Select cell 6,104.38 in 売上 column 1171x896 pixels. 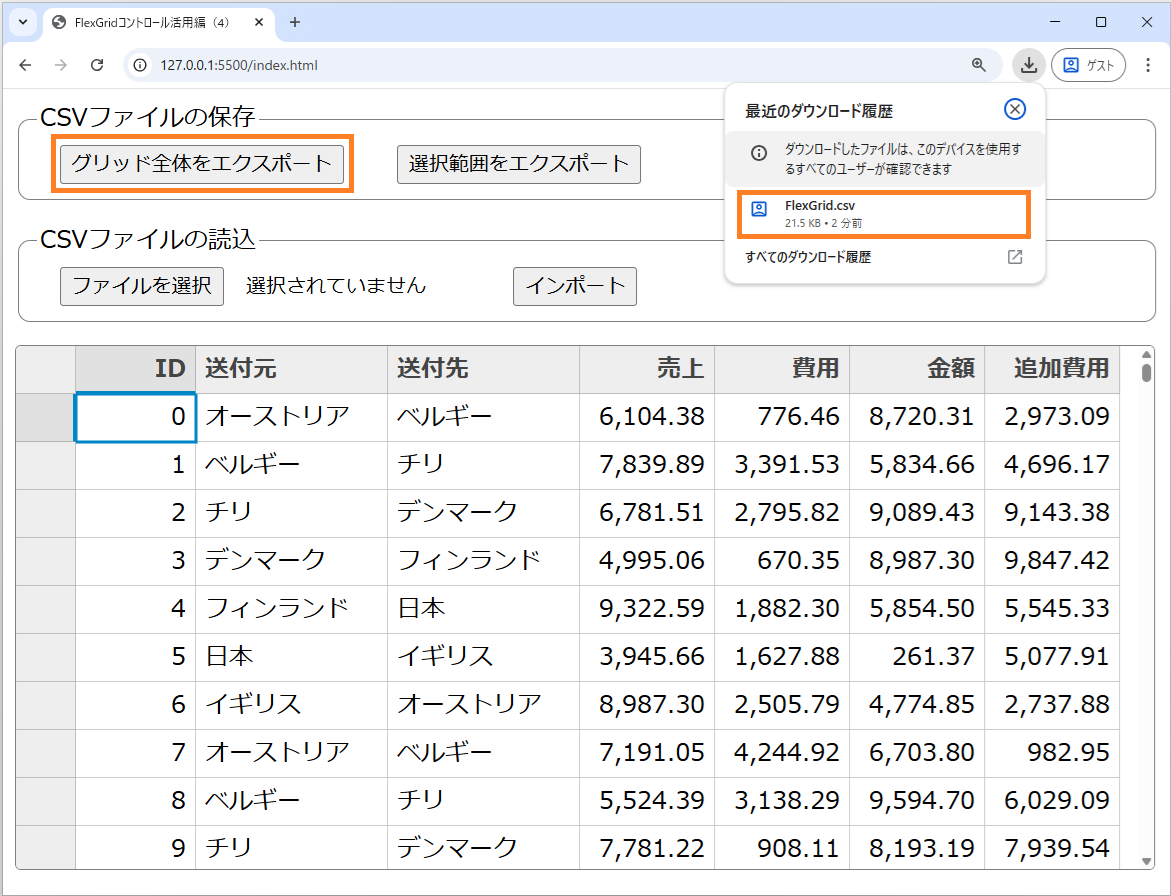coord(647,417)
